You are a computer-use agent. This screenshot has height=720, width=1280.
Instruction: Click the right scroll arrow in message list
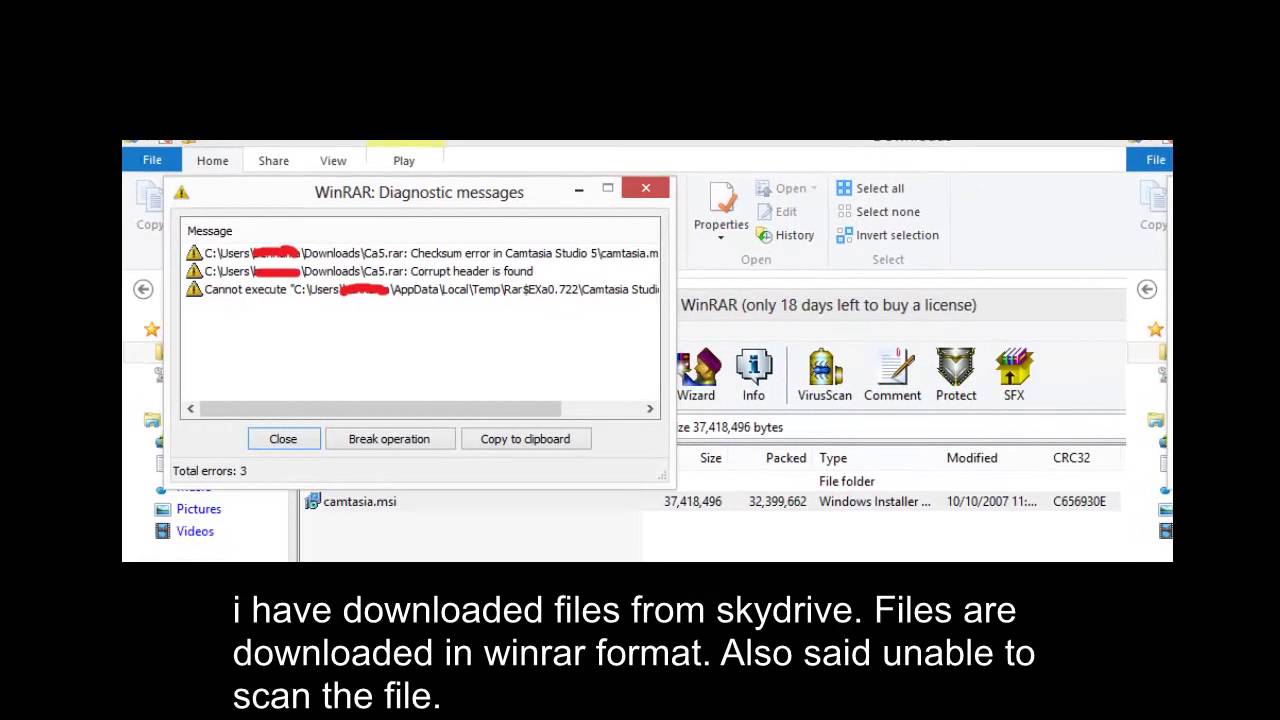650,409
